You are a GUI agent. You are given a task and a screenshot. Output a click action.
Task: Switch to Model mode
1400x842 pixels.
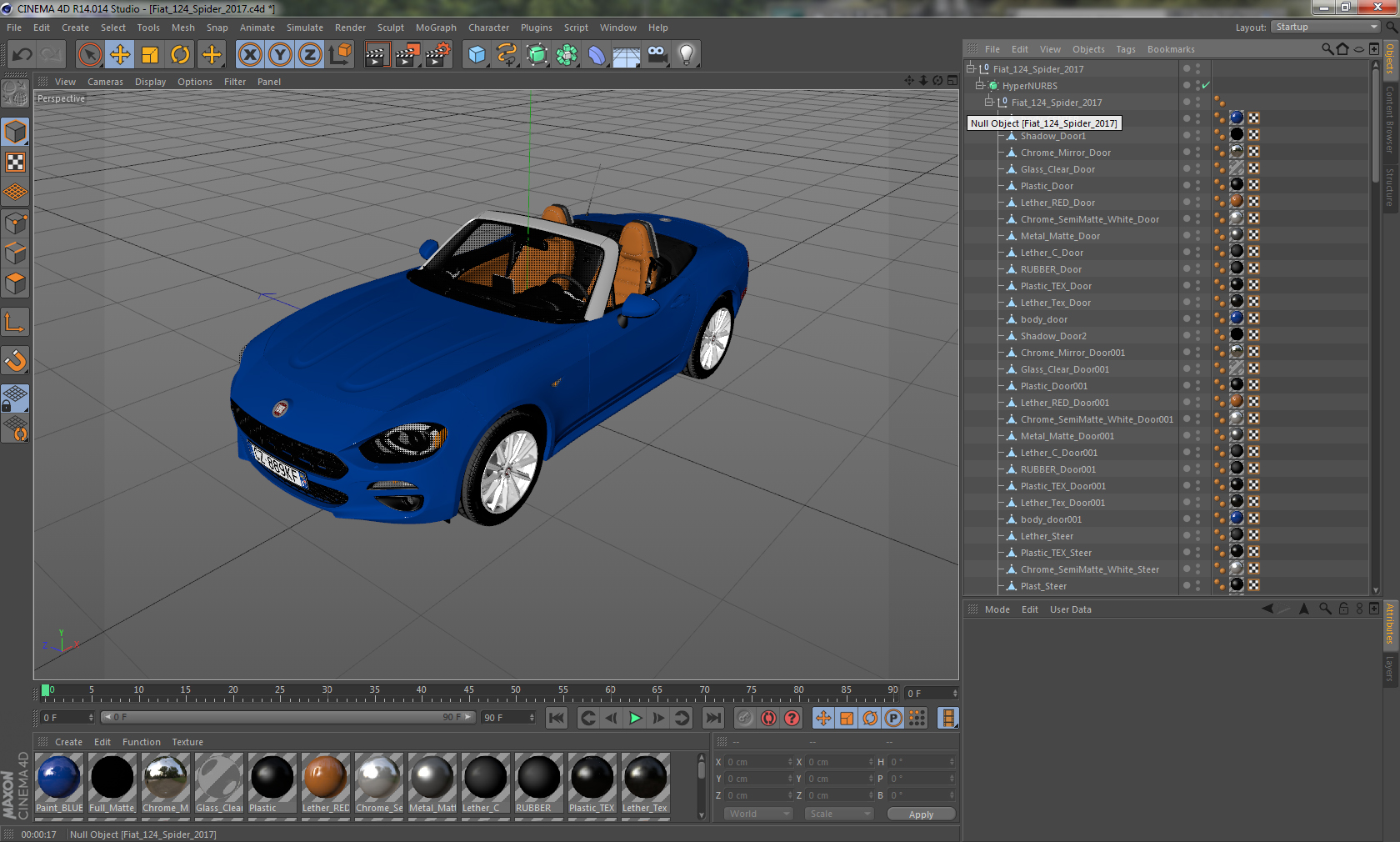pyautogui.click(x=16, y=132)
